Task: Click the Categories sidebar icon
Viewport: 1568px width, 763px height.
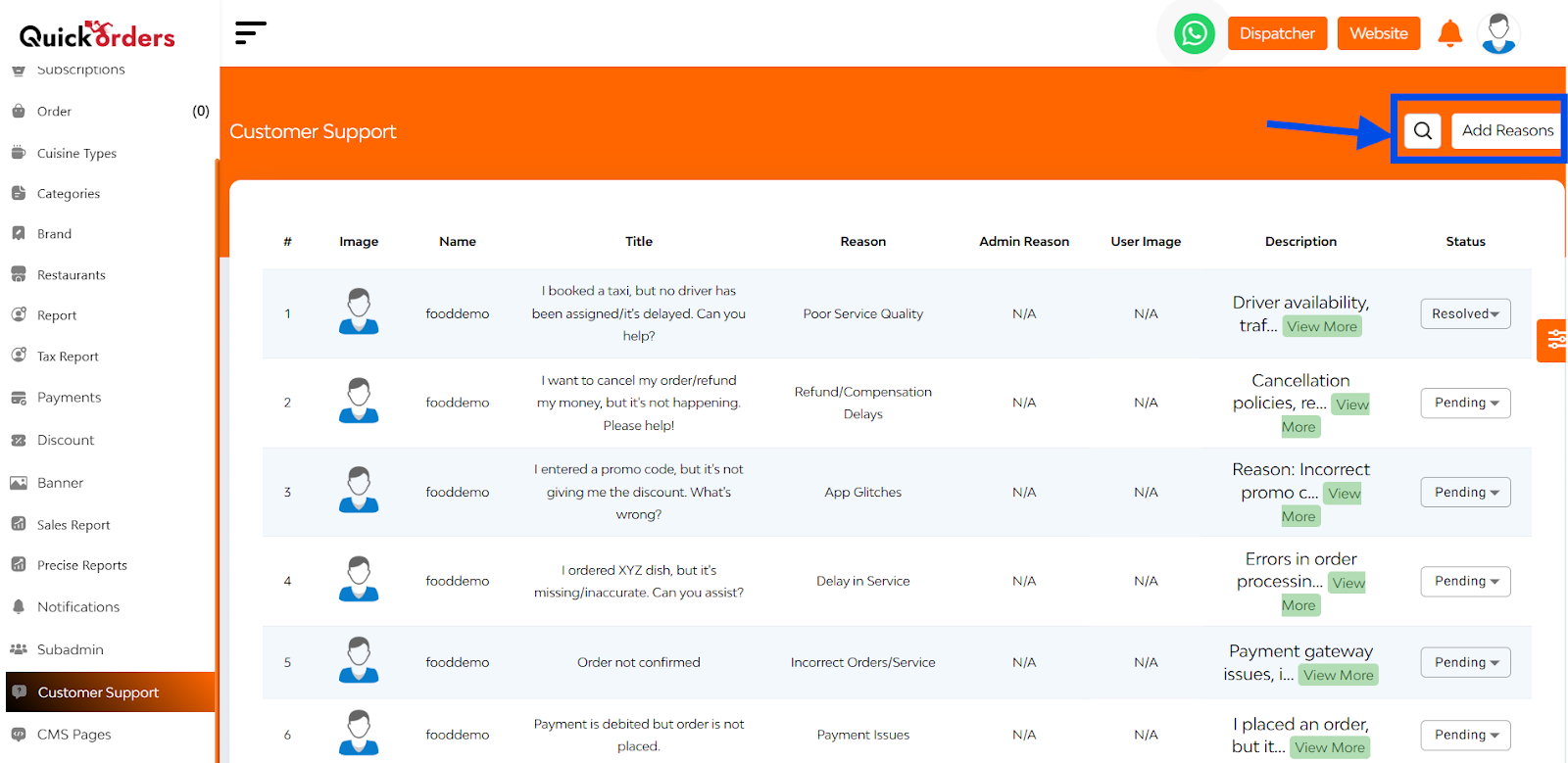Action: 19,193
